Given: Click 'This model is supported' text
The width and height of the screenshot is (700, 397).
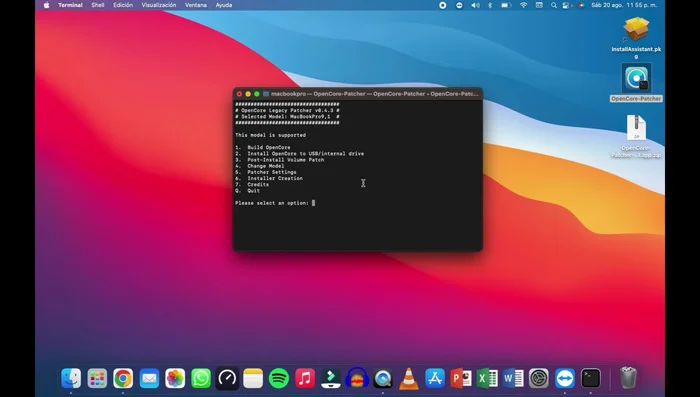Looking at the screenshot, I should point(271,135).
